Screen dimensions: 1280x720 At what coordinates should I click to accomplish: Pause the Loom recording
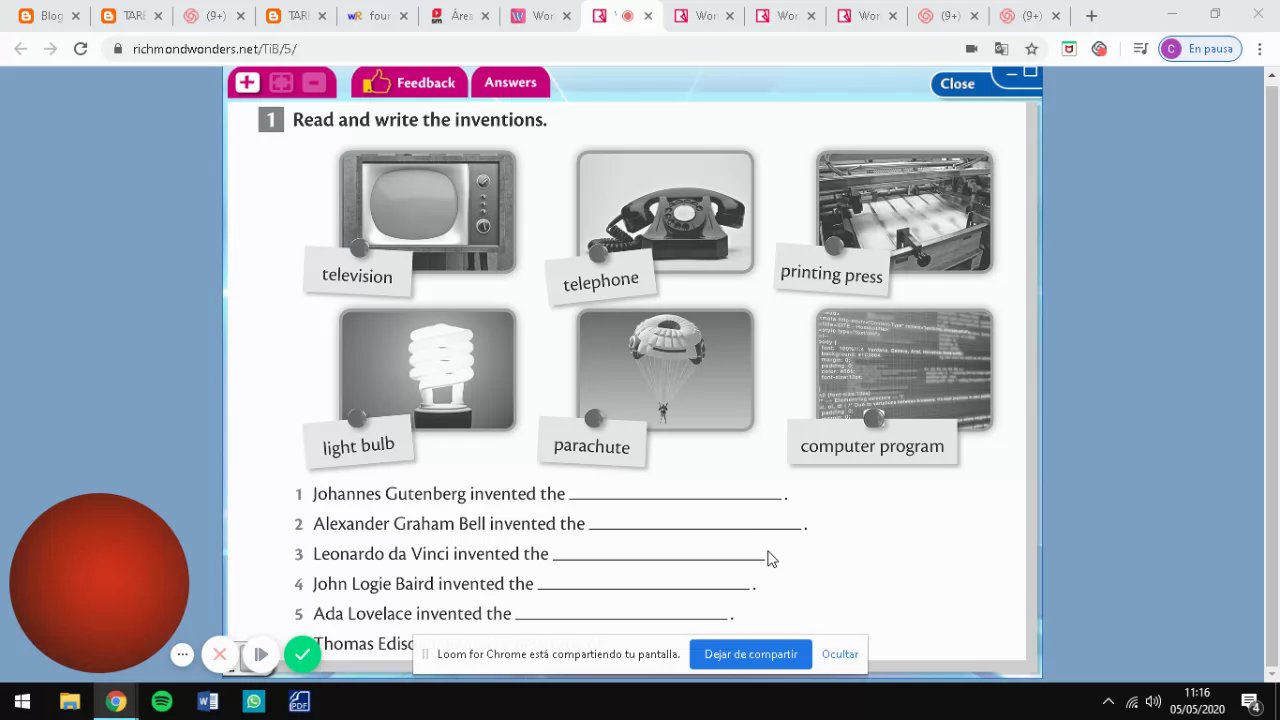pyautogui.click(x=260, y=655)
